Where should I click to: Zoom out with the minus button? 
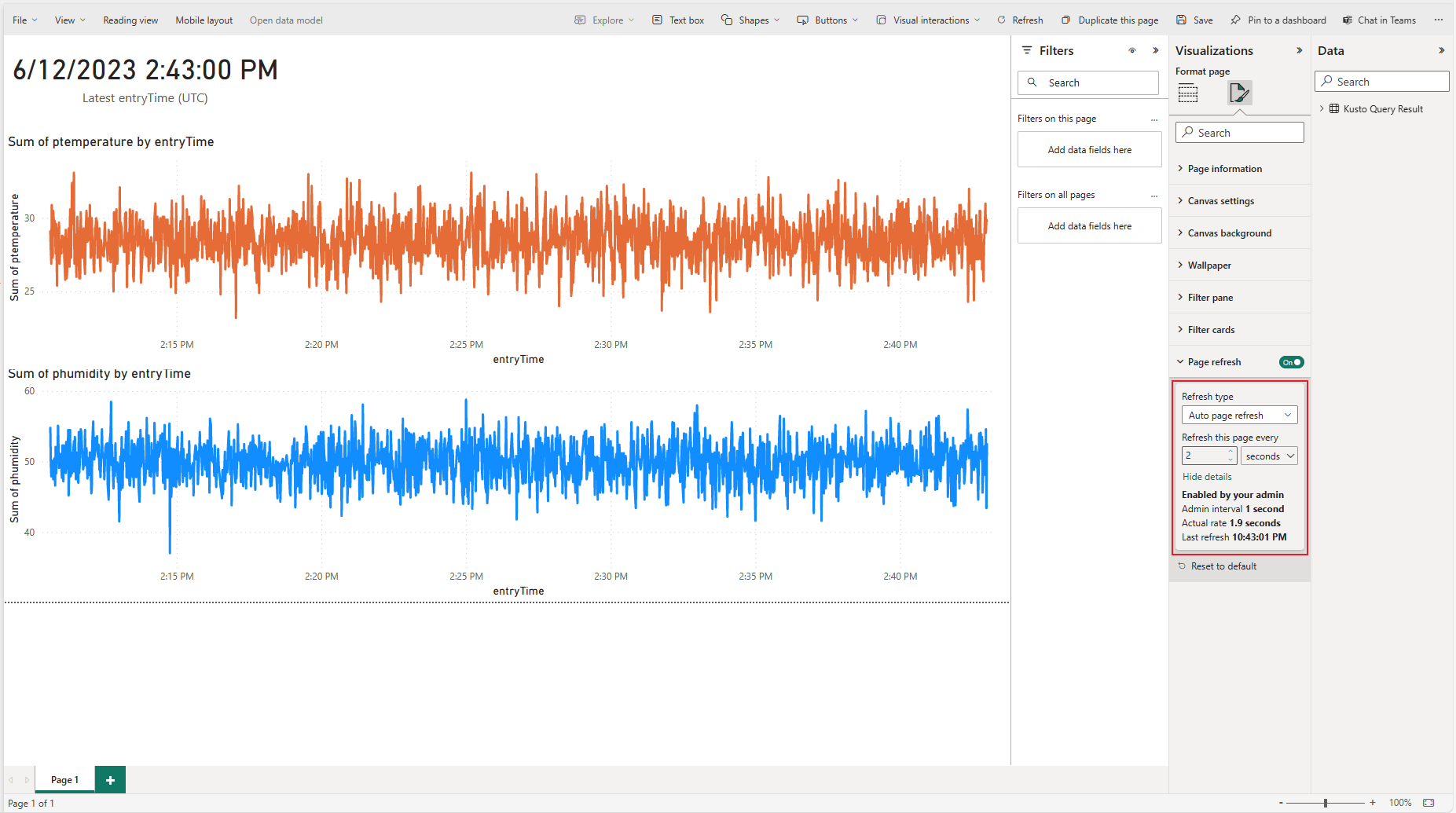pyautogui.click(x=1281, y=803)
